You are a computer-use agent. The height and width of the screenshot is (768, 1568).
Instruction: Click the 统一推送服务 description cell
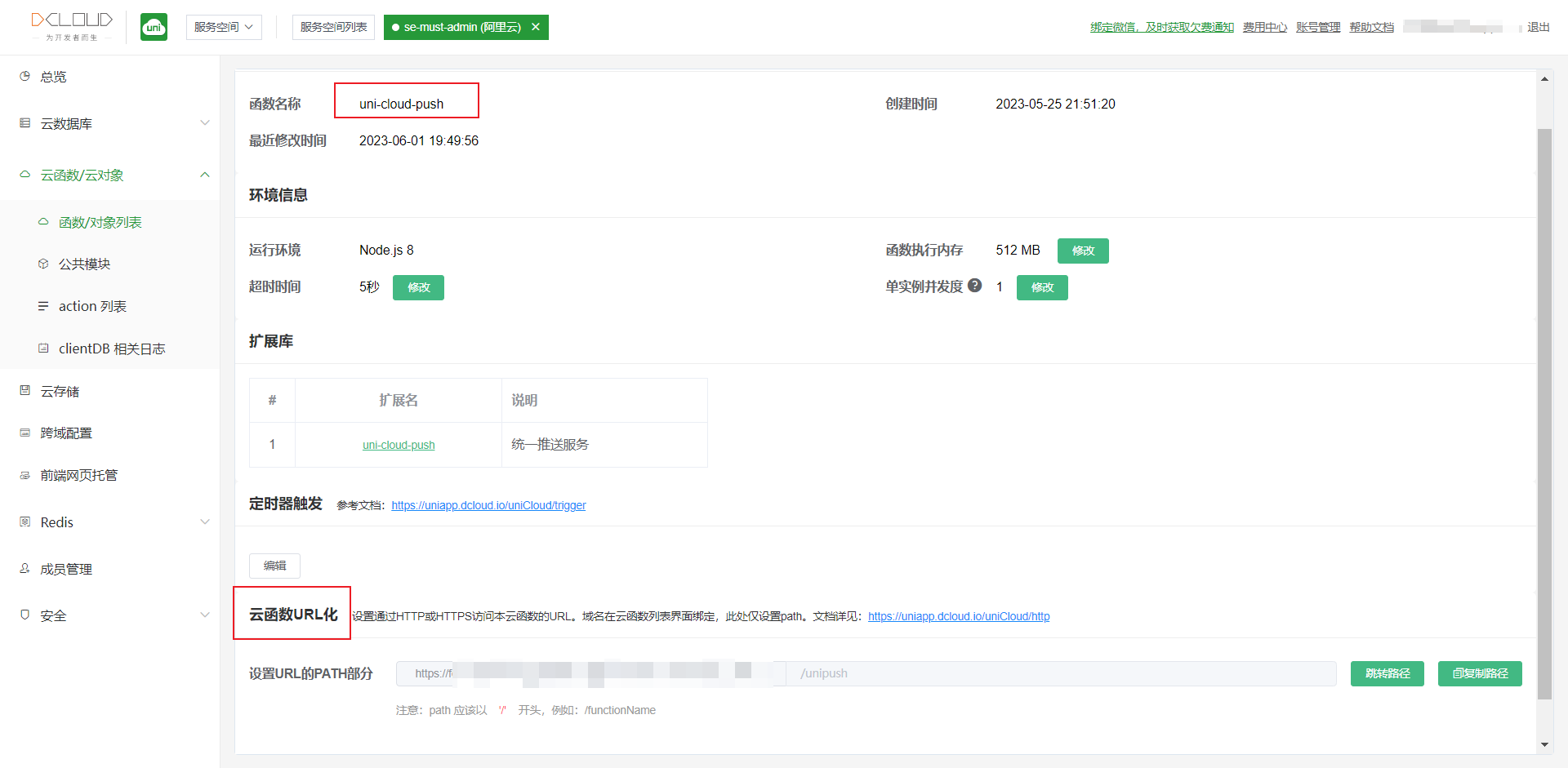tap(604, 445)
